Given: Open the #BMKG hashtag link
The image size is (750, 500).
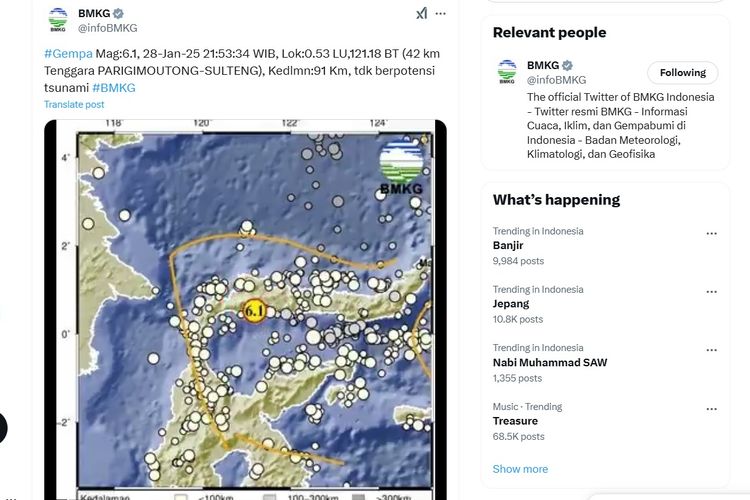Looking at the screenshot, I should (x=114, y=88).
